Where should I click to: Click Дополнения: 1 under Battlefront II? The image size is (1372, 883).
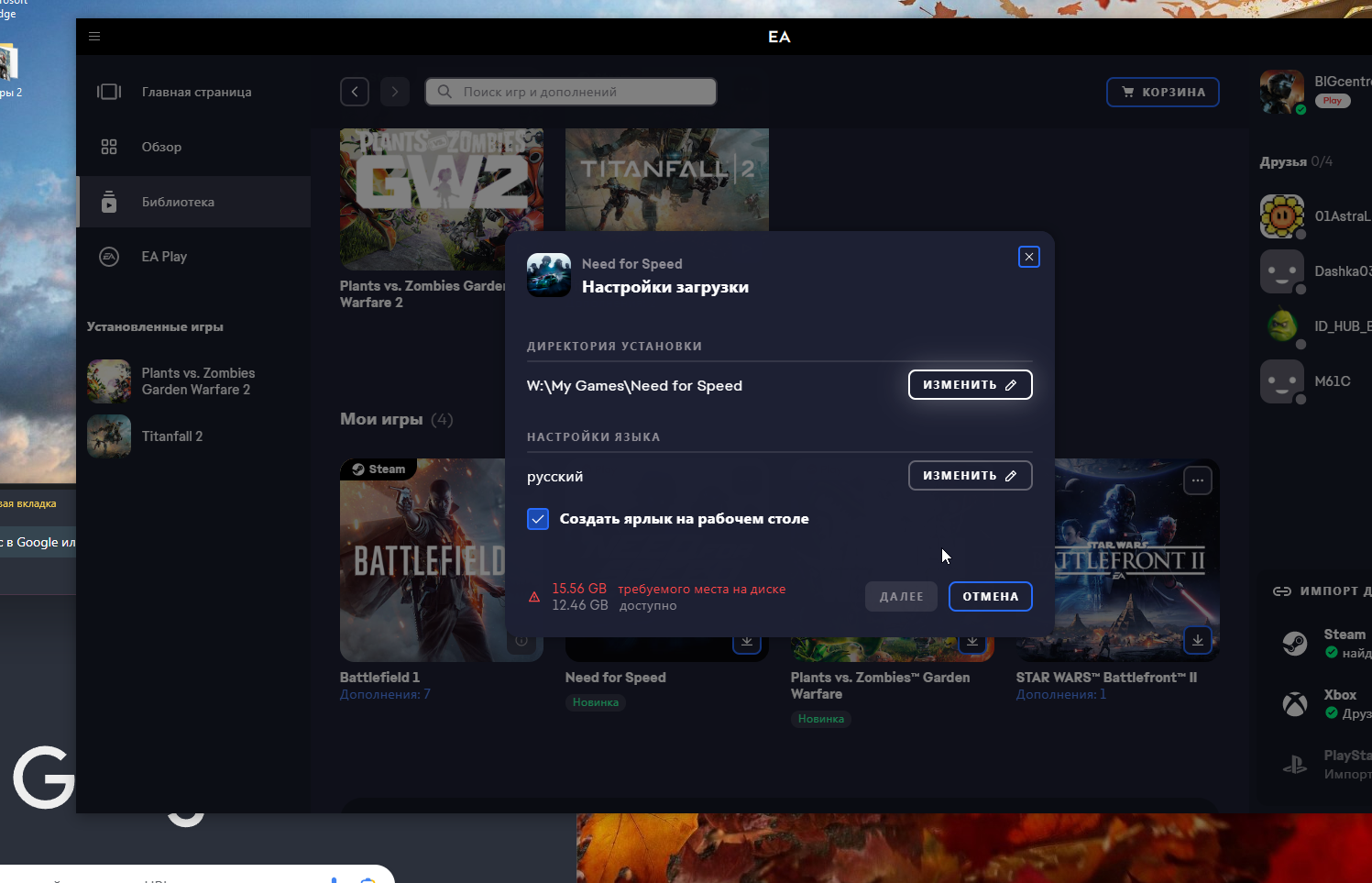[1061, 695]
